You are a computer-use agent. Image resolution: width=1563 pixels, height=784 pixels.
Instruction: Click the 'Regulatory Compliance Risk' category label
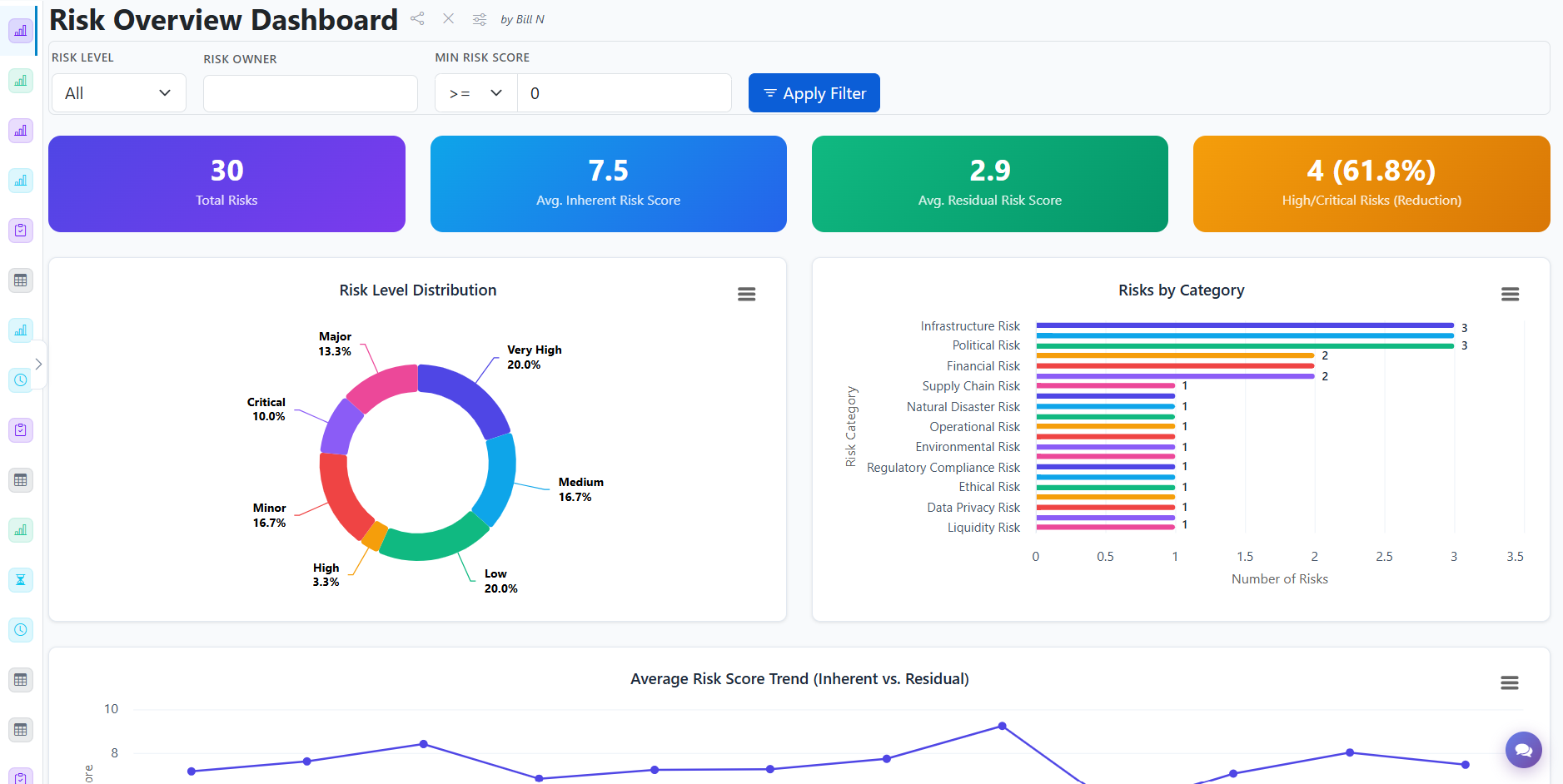click(x=943, y=468)
